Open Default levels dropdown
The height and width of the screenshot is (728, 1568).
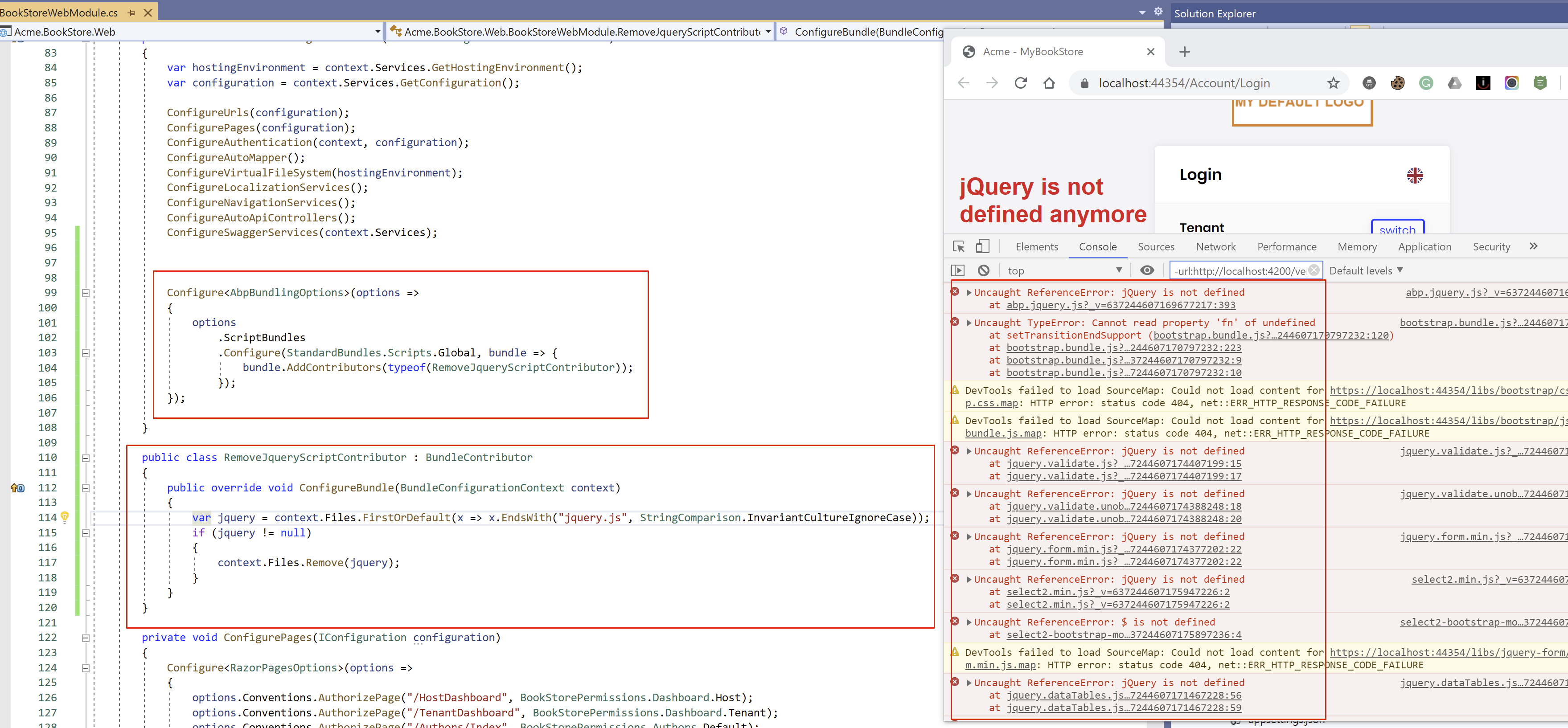1365,270
